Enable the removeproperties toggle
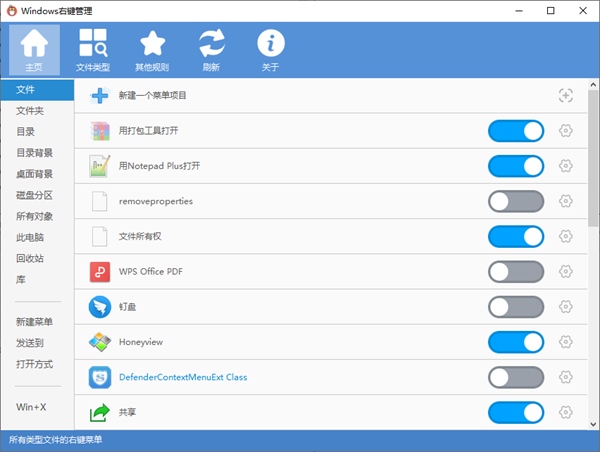The image size is (600, 452). 516,201
